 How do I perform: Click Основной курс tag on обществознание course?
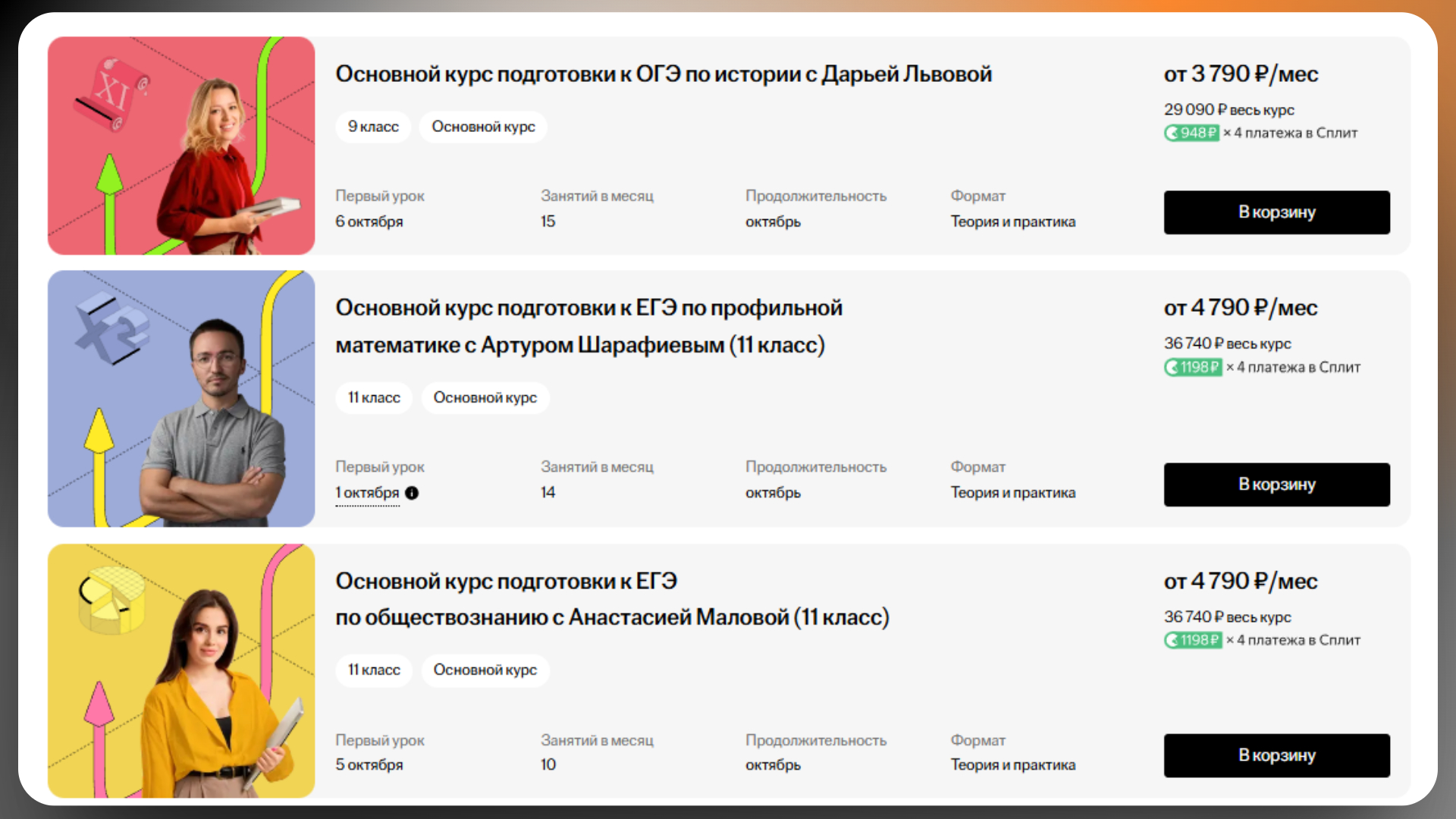[485, 670]
